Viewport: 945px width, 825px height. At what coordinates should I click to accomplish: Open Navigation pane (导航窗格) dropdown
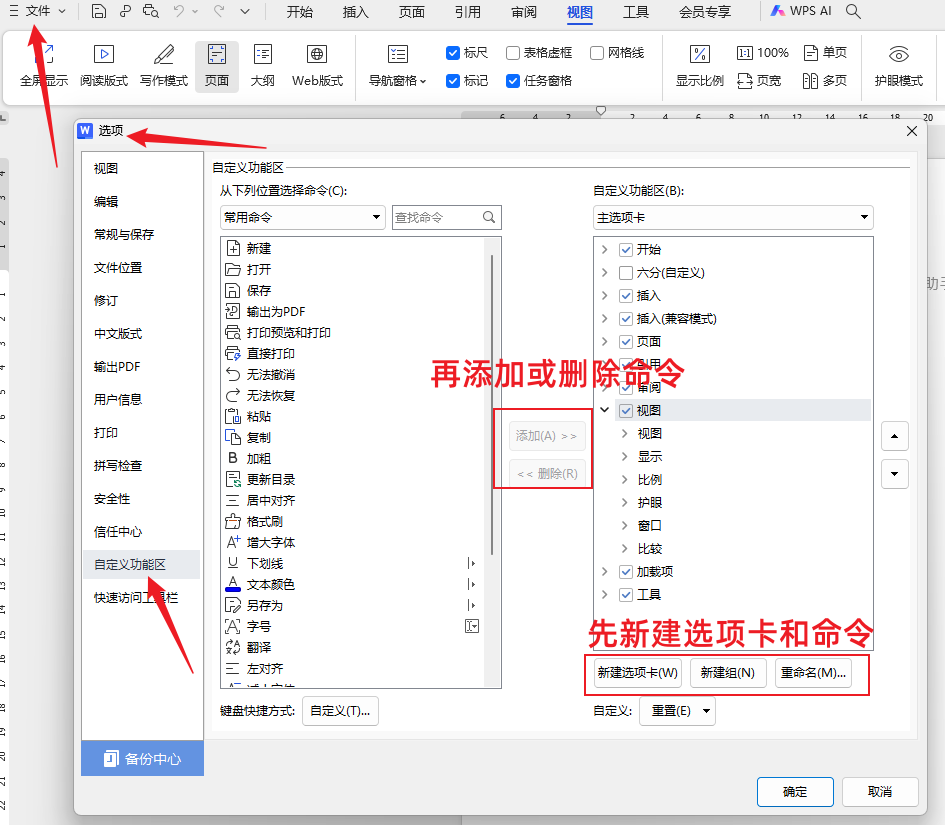(397, 66)
